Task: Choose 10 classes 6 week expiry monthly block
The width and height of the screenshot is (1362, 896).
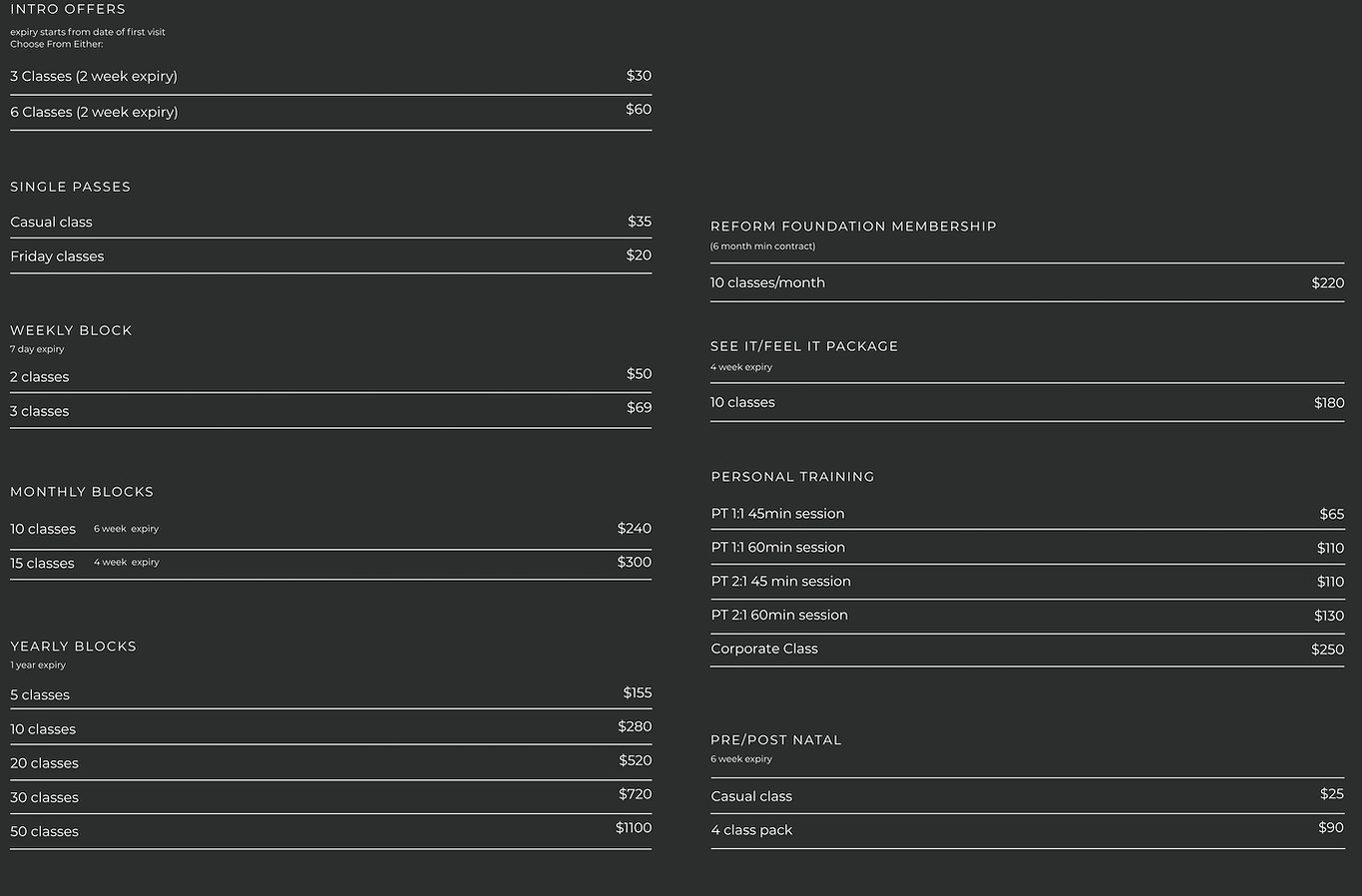Action: pyautogui.click(x=330, y=529)
